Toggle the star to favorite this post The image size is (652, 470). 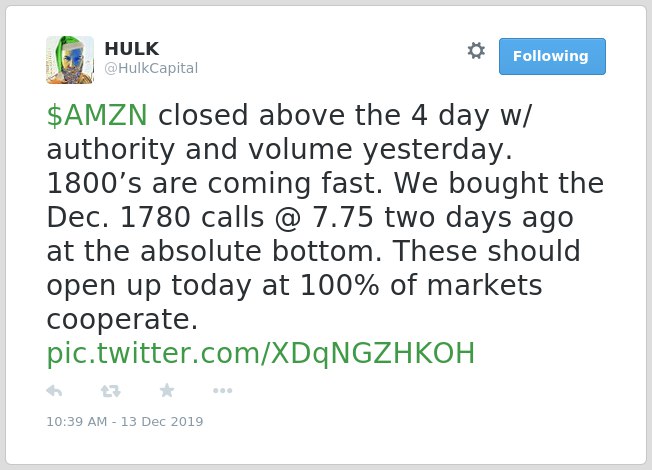tap(167, 390)
